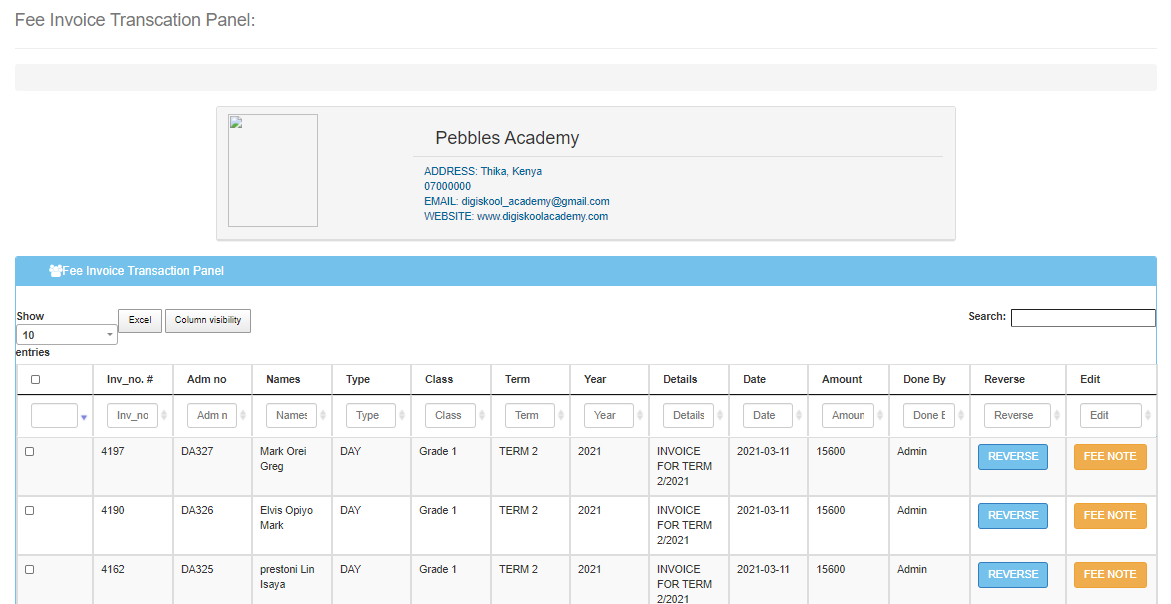Click the sort arrows beside Amount filter
The image size is (1171, 604).
pos(880,416)
